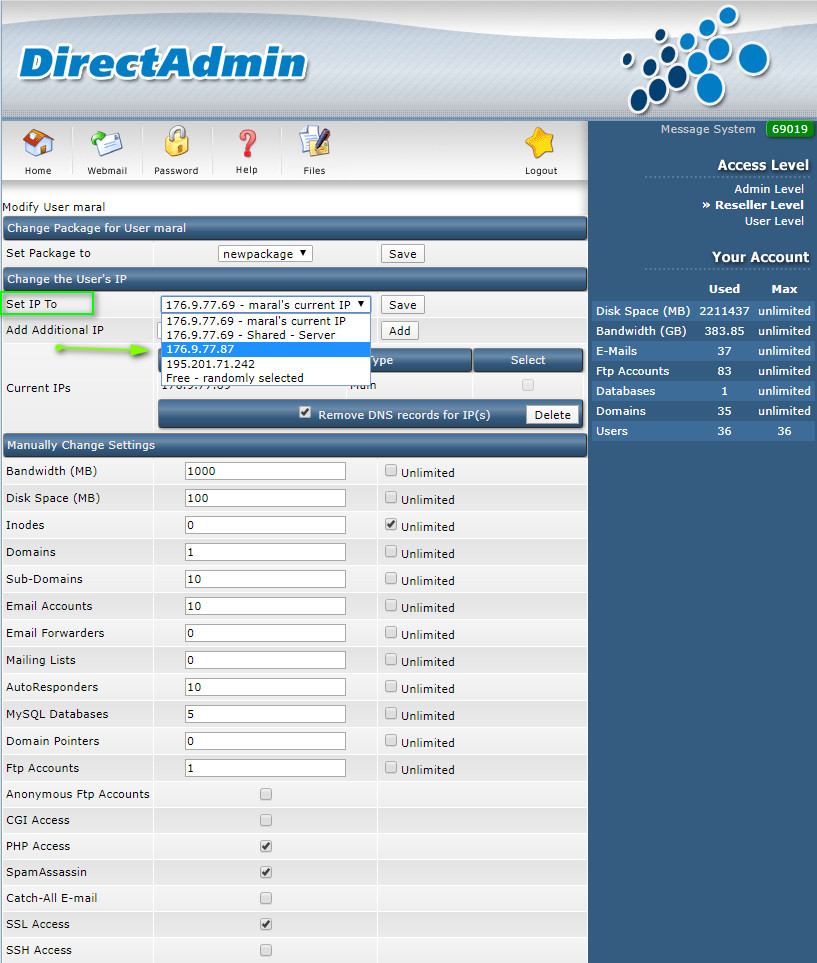Open the Message System counter 69019

790,129
